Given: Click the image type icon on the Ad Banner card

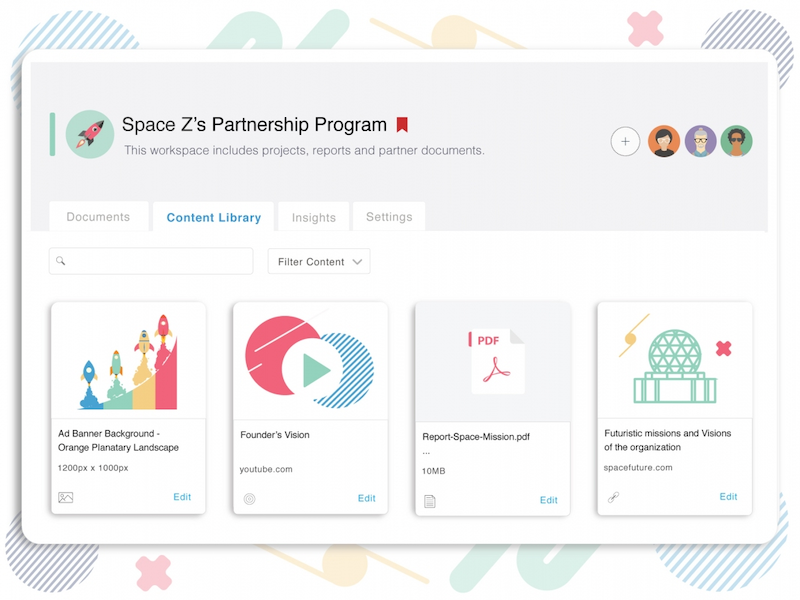Looking at the screenshot, I should (x=66, y=497).
